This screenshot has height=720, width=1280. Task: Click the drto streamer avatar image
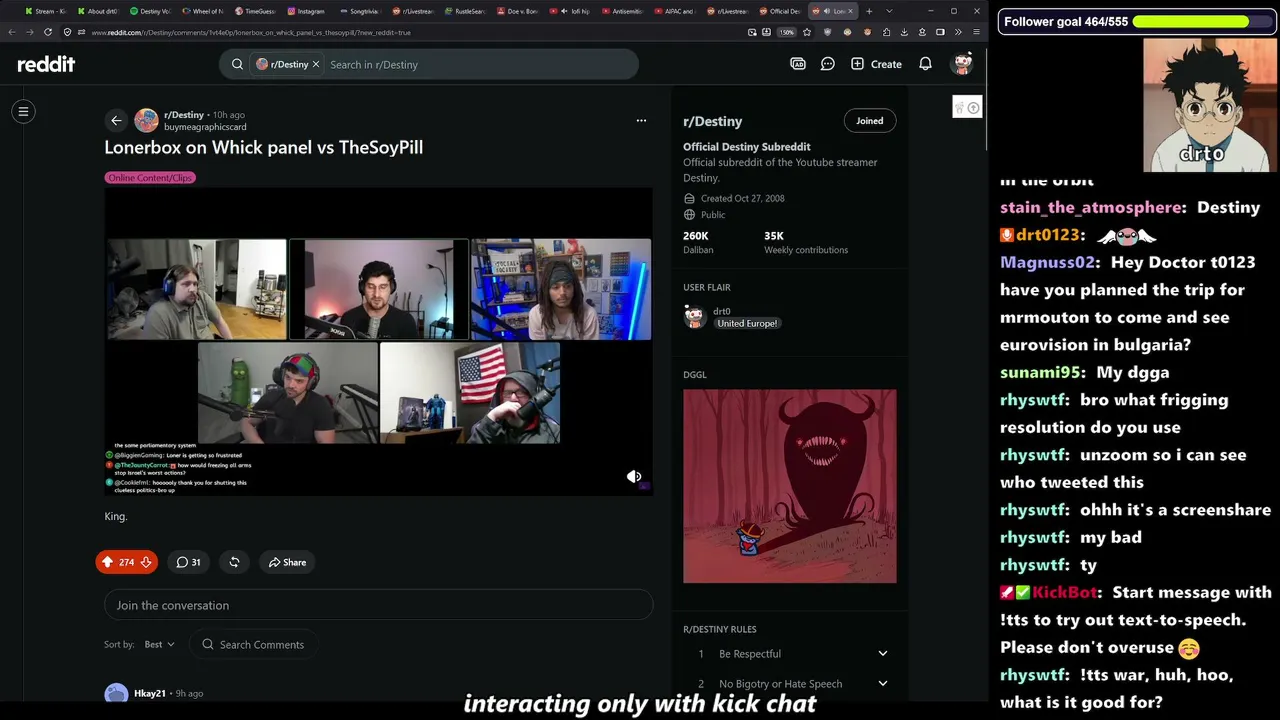(1208, 105)
